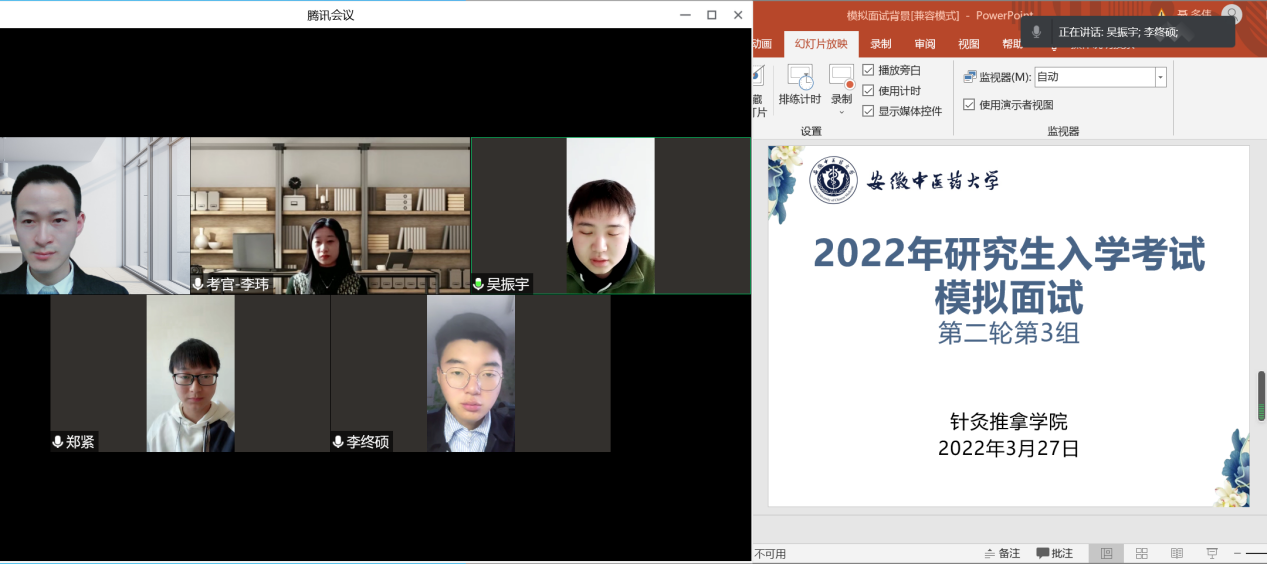Start slideshow from status bar icon
This screenshot has width=1267, height=564.
pyautogui.click(x=1212, y=553)
